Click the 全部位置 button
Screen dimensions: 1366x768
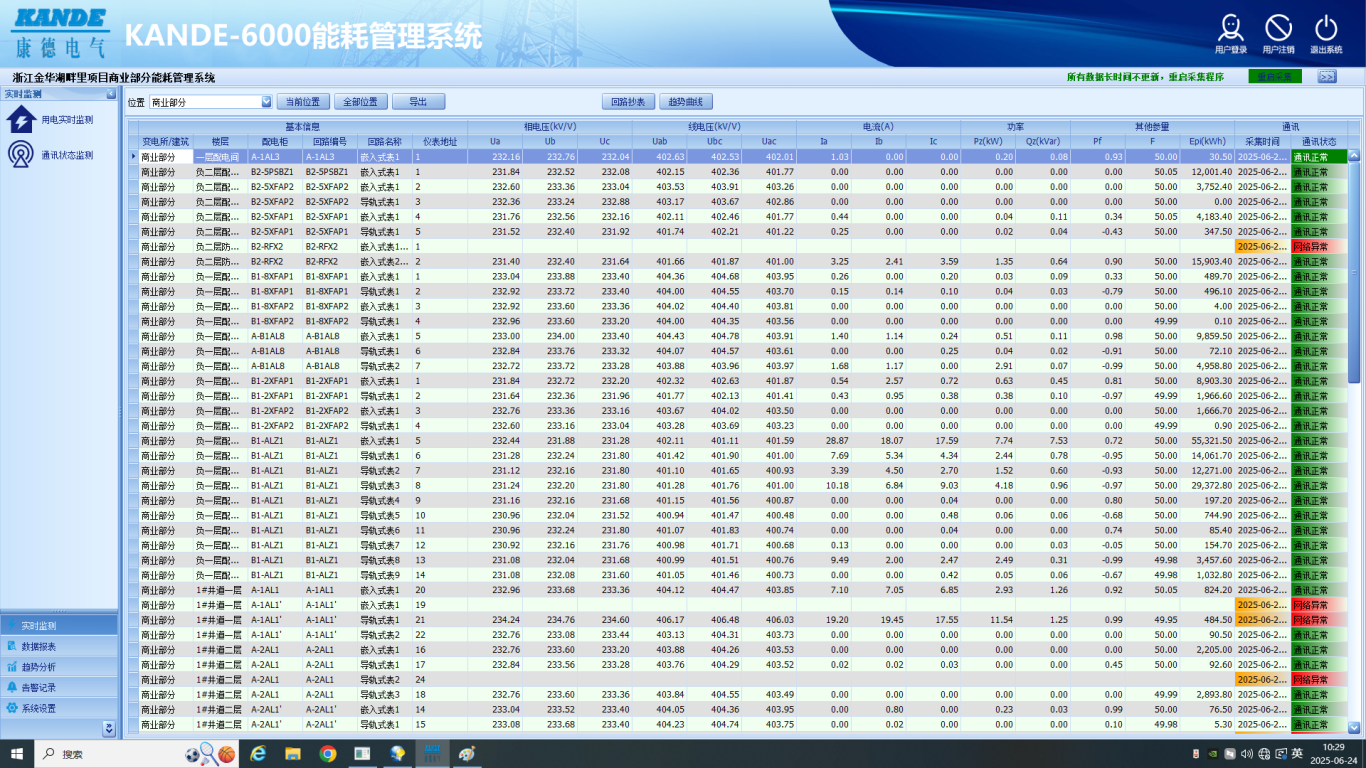[361, 102]
